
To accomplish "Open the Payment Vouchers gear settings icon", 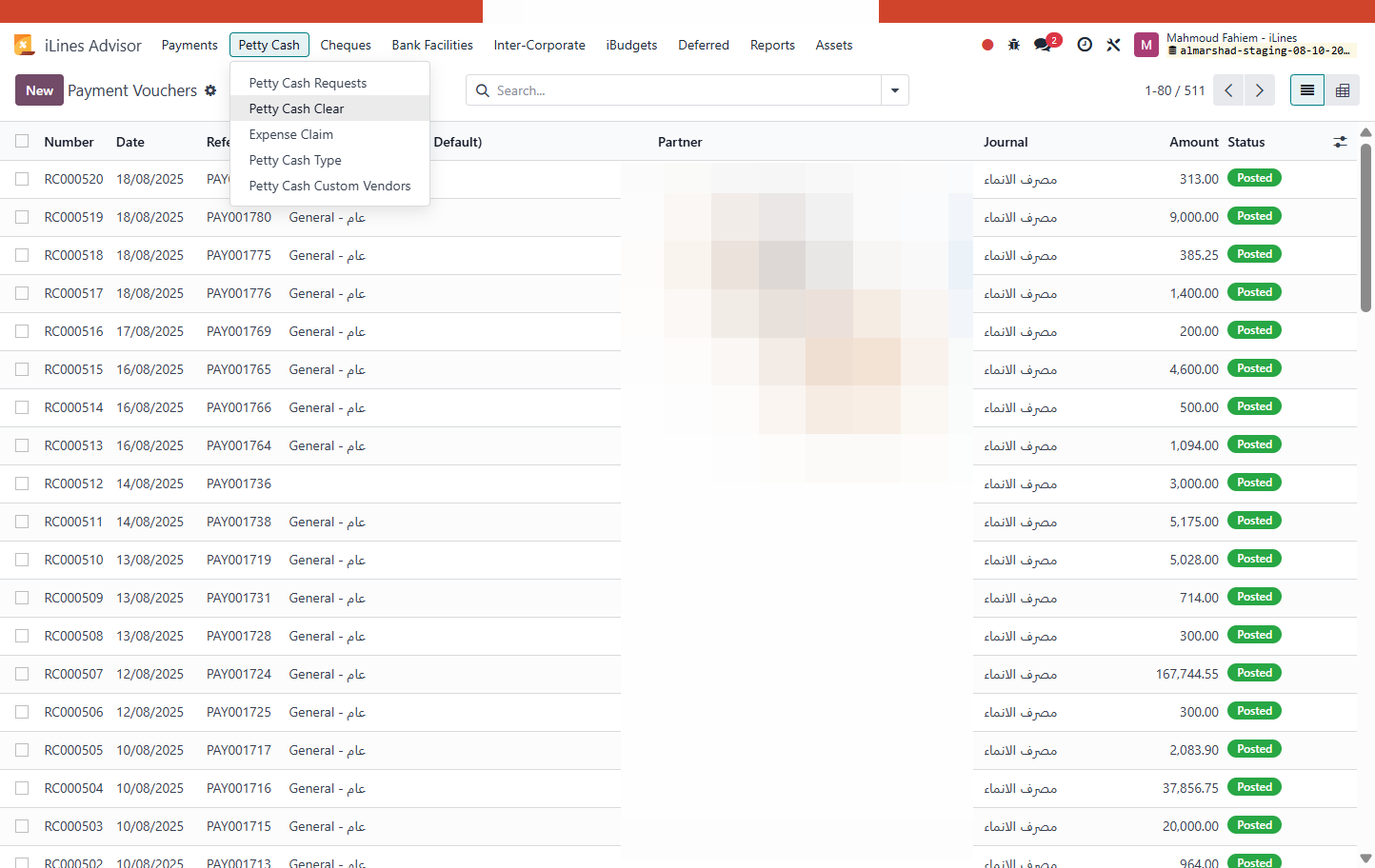I will click(x=210, y=90).
